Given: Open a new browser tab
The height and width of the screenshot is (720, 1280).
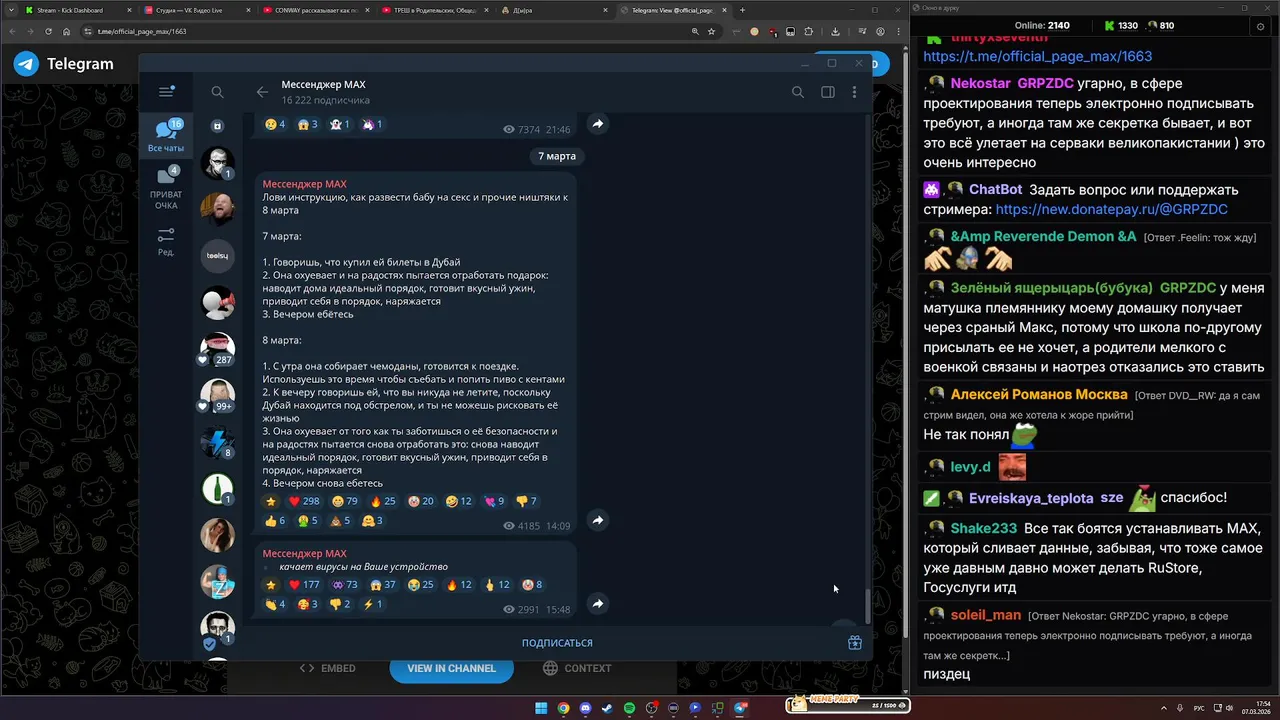Looking at the screenshot, I should [x=742, y=10].
